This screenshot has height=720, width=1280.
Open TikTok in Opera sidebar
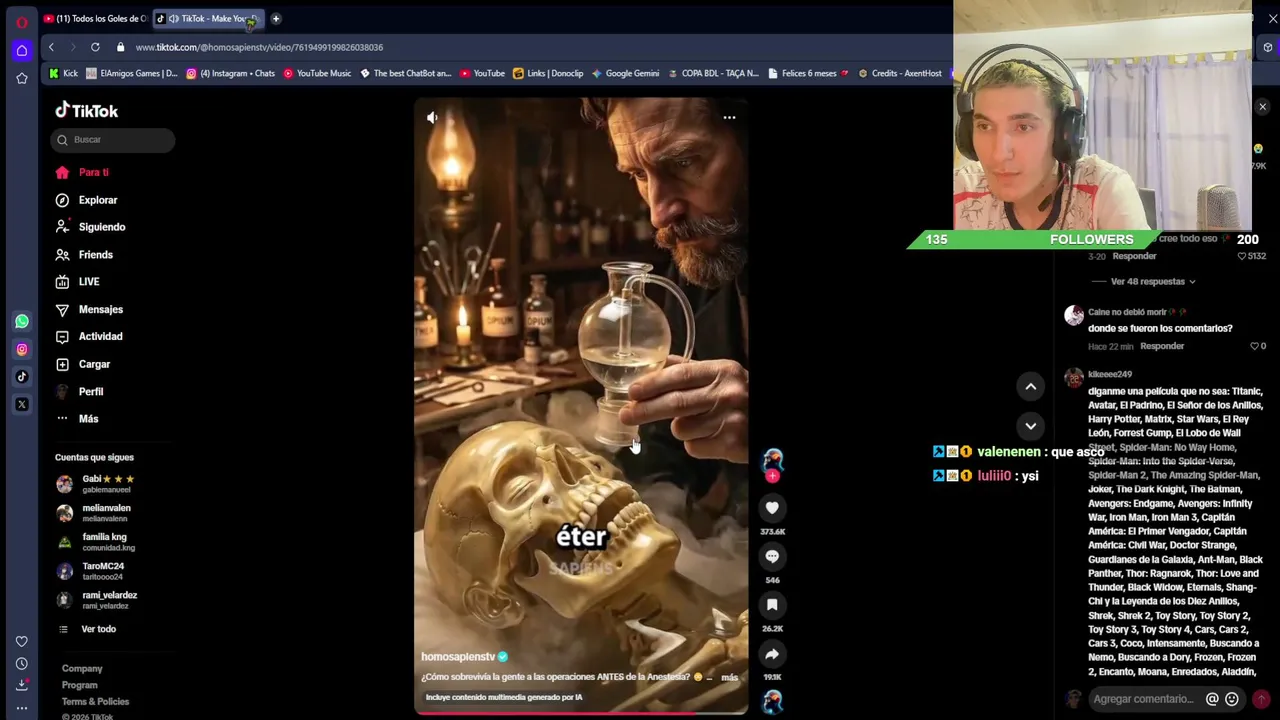point(22,377)
